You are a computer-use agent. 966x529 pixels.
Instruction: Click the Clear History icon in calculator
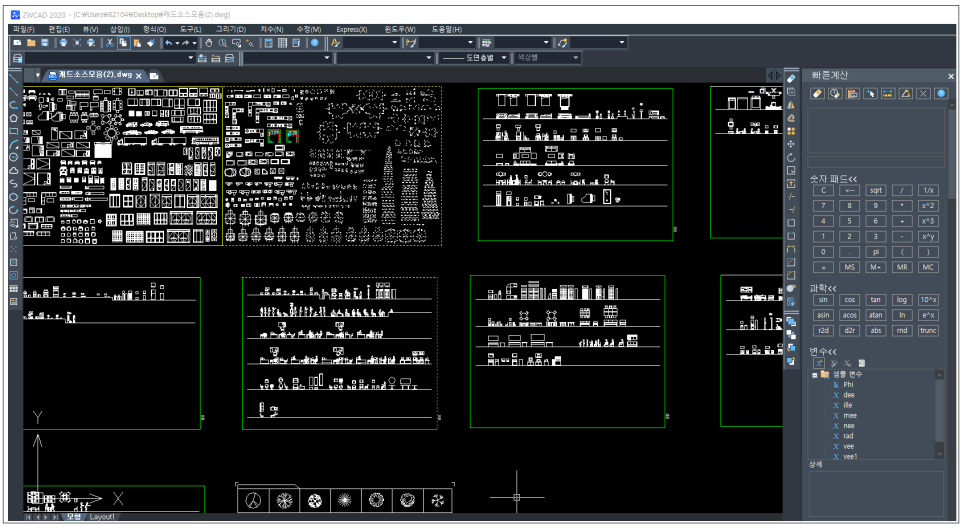[835, 94]
